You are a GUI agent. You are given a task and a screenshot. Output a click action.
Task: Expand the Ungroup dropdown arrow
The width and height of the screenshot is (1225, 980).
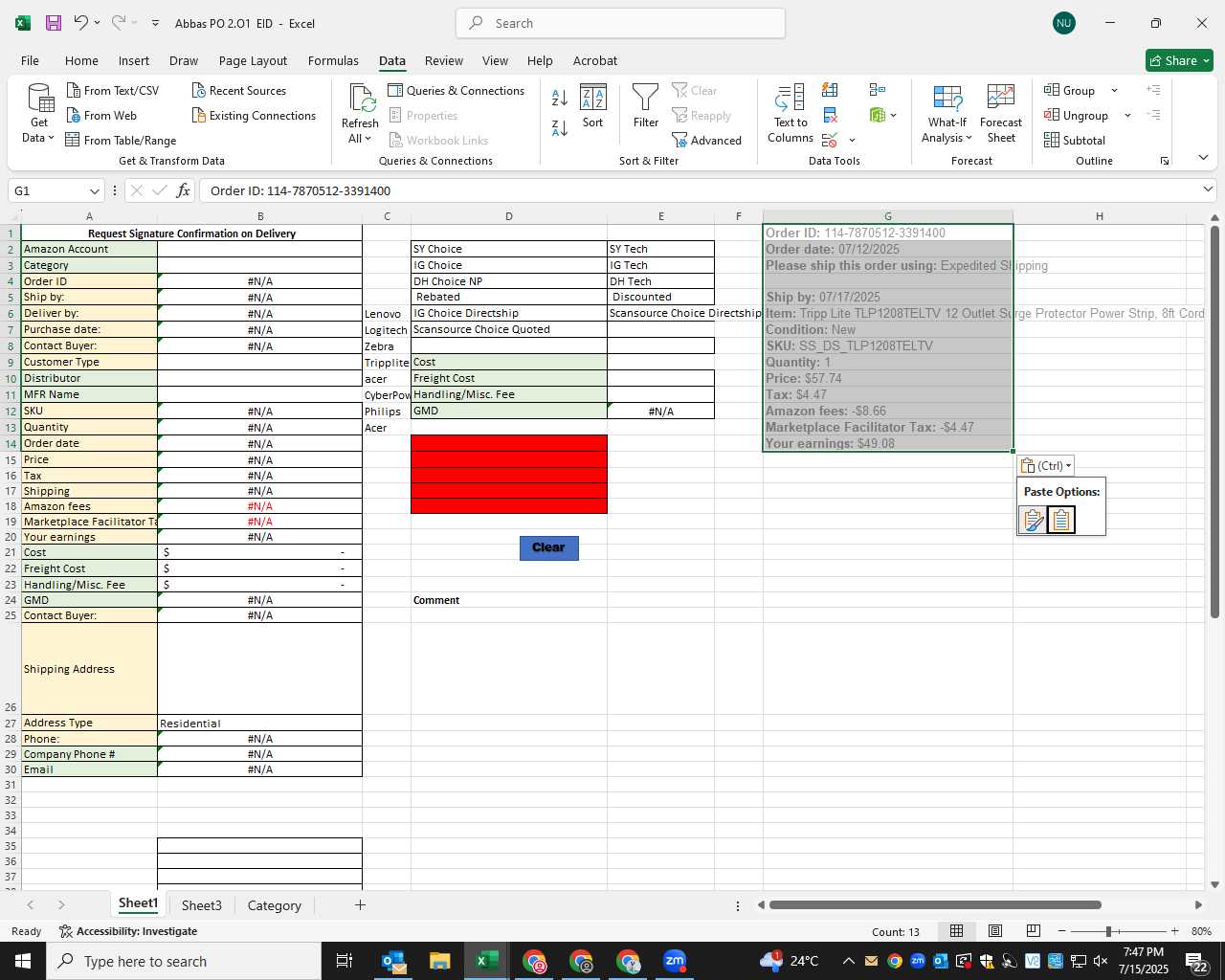[1127, 115]
